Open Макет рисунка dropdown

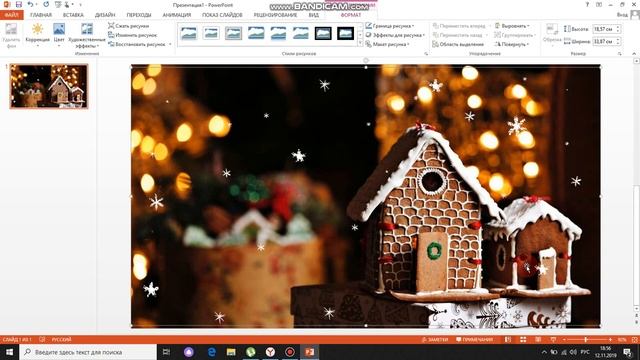[x=387, y=44]
